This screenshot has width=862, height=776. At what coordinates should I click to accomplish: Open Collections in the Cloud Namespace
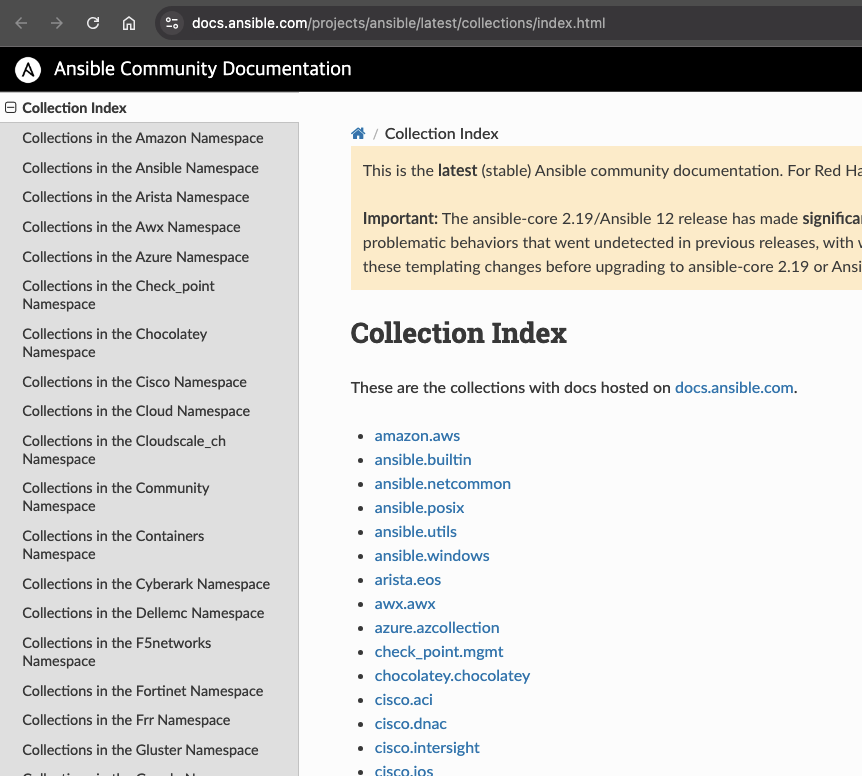pyautogui.click(x=136, y=411)
